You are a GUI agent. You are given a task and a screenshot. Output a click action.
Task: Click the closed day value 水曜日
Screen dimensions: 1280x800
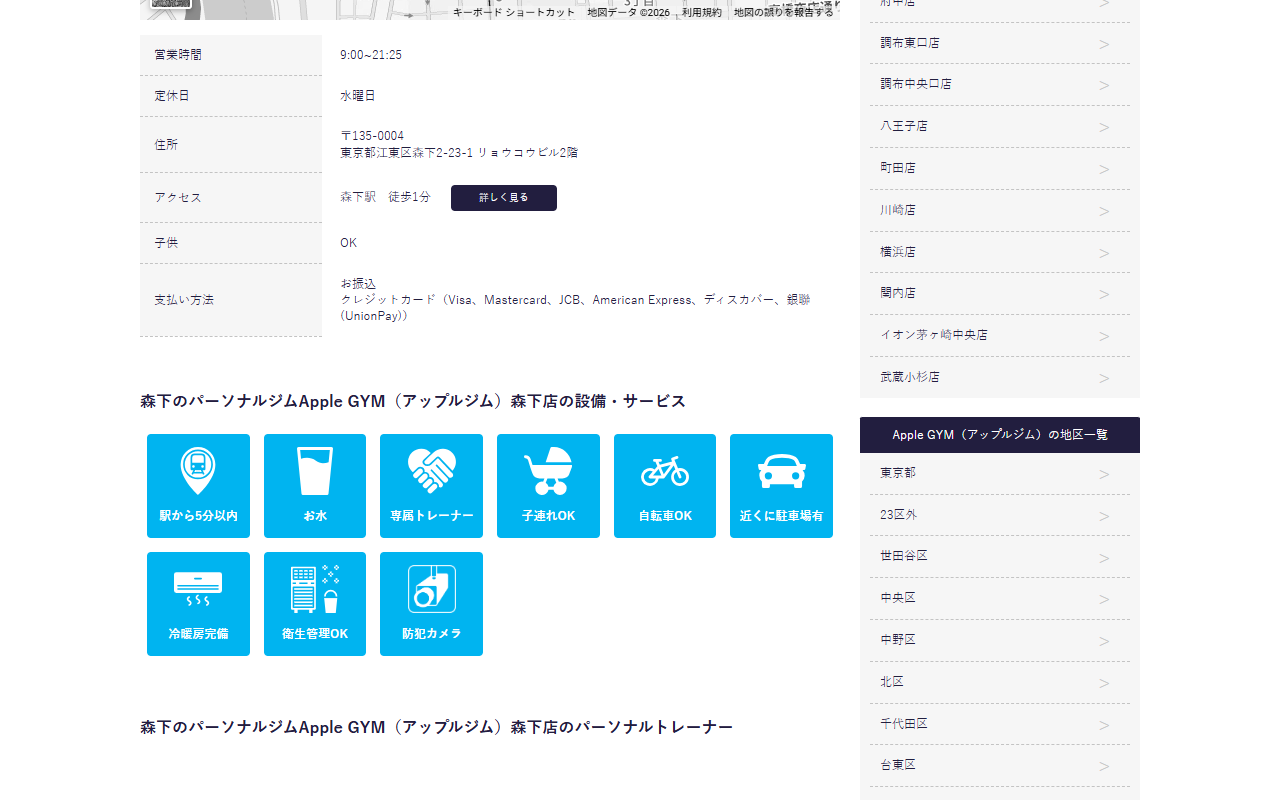[358, 96]
